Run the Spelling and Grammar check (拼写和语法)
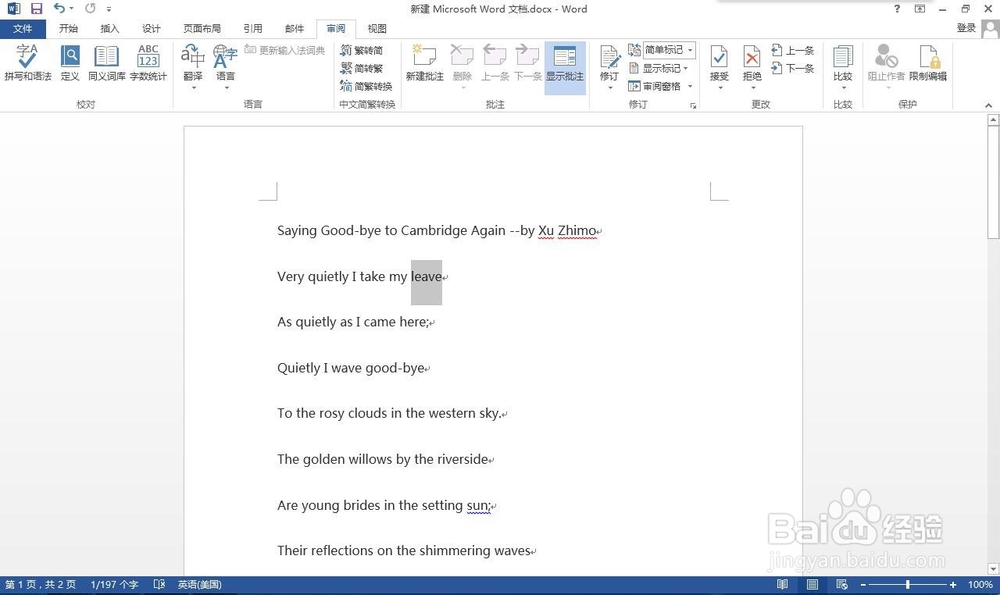The width and height of the screenshot is (1000, 595). [27, 62]
